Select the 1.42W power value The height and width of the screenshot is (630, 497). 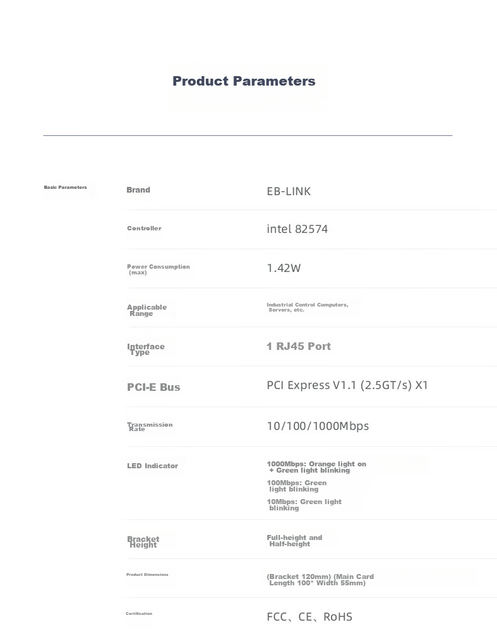284,268
